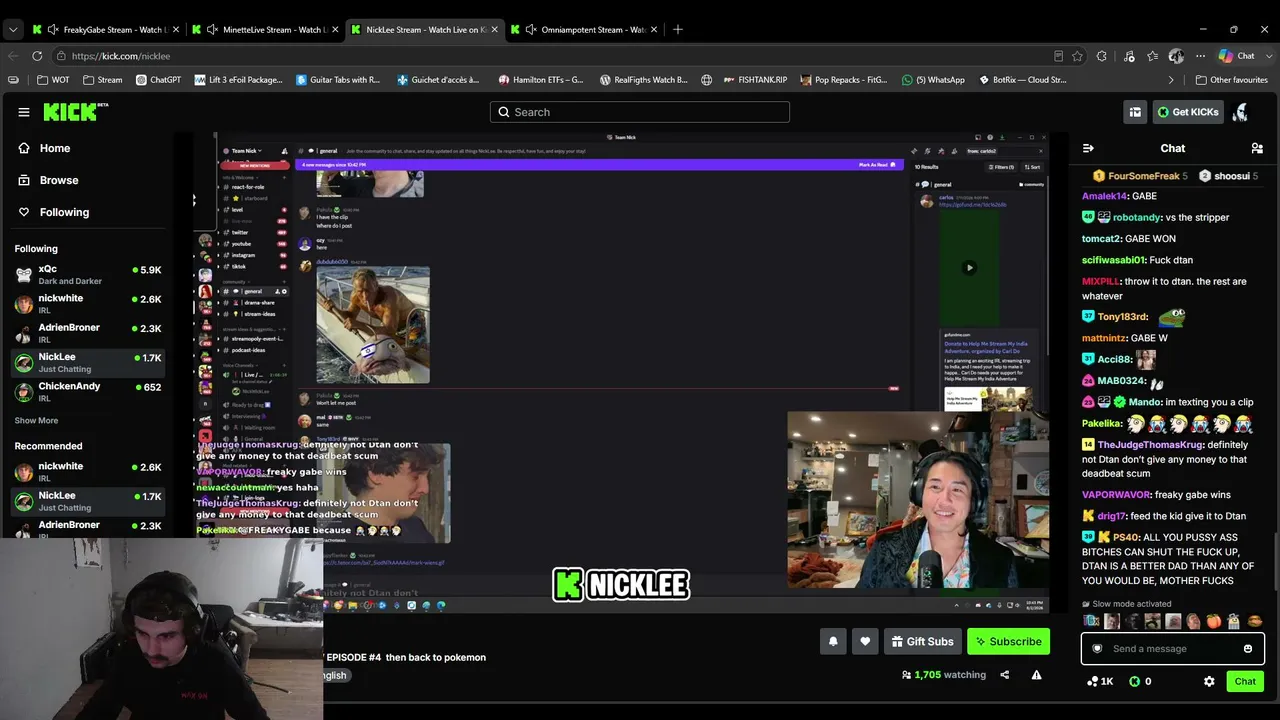The height and width of the screenshot is (720, 1280).
Task: Subscribe to NickLee channel
Action: 1008,642
